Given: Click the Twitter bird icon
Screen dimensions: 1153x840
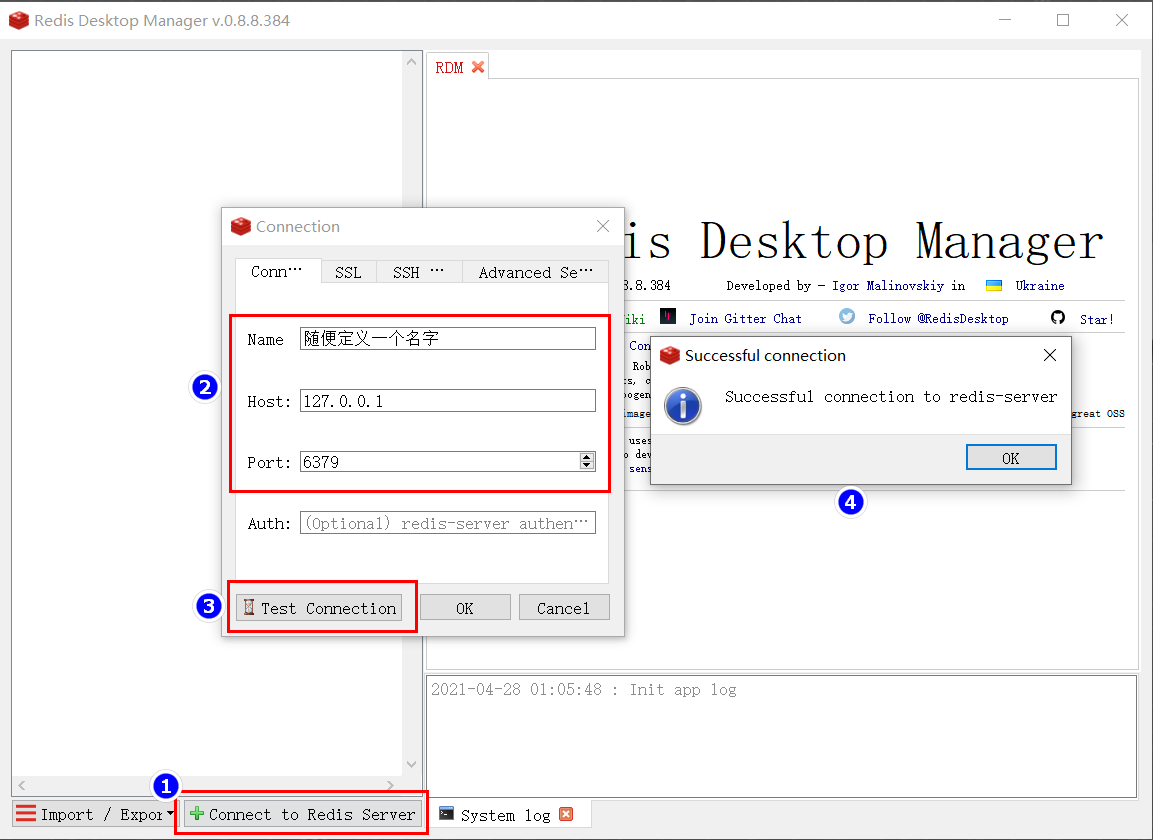Looking at the screenshot, I should (846, 317).
